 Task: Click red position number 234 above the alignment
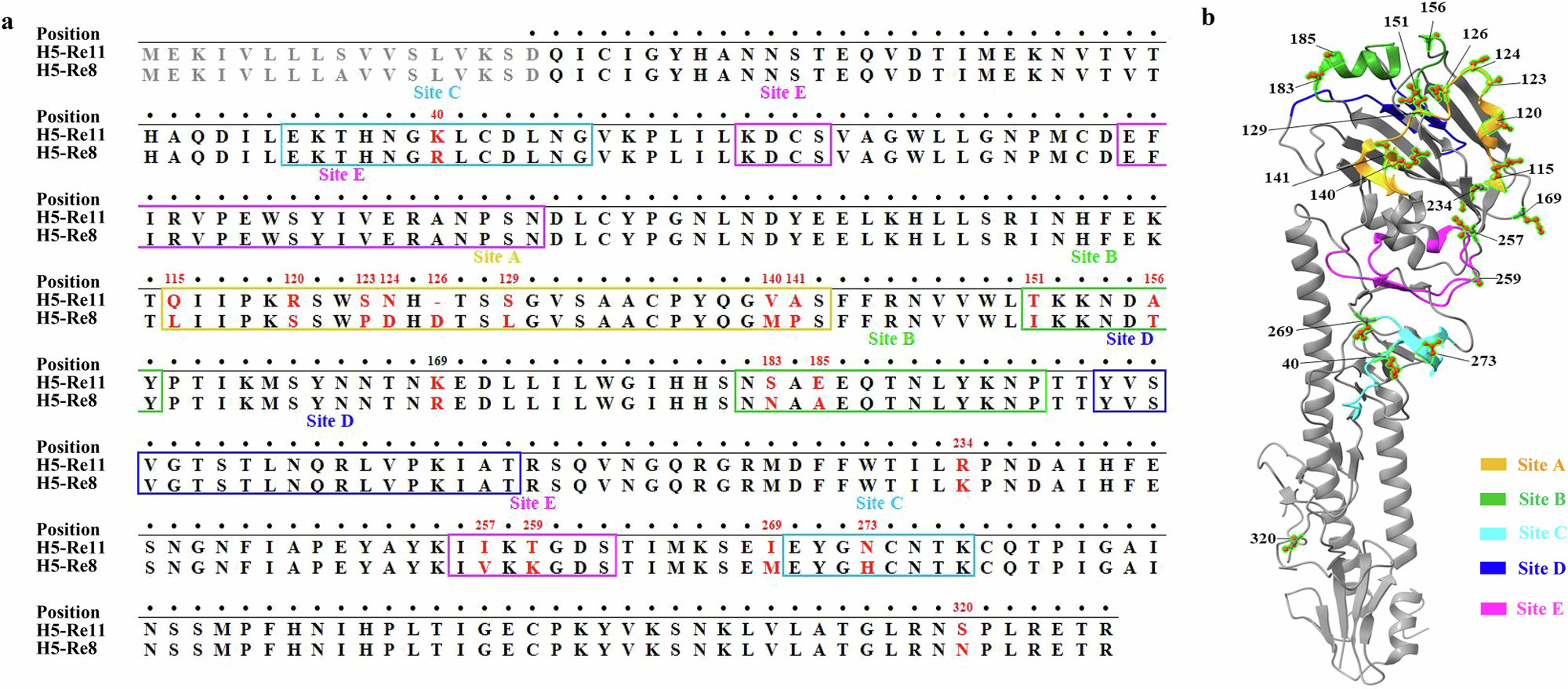(963, 444)
